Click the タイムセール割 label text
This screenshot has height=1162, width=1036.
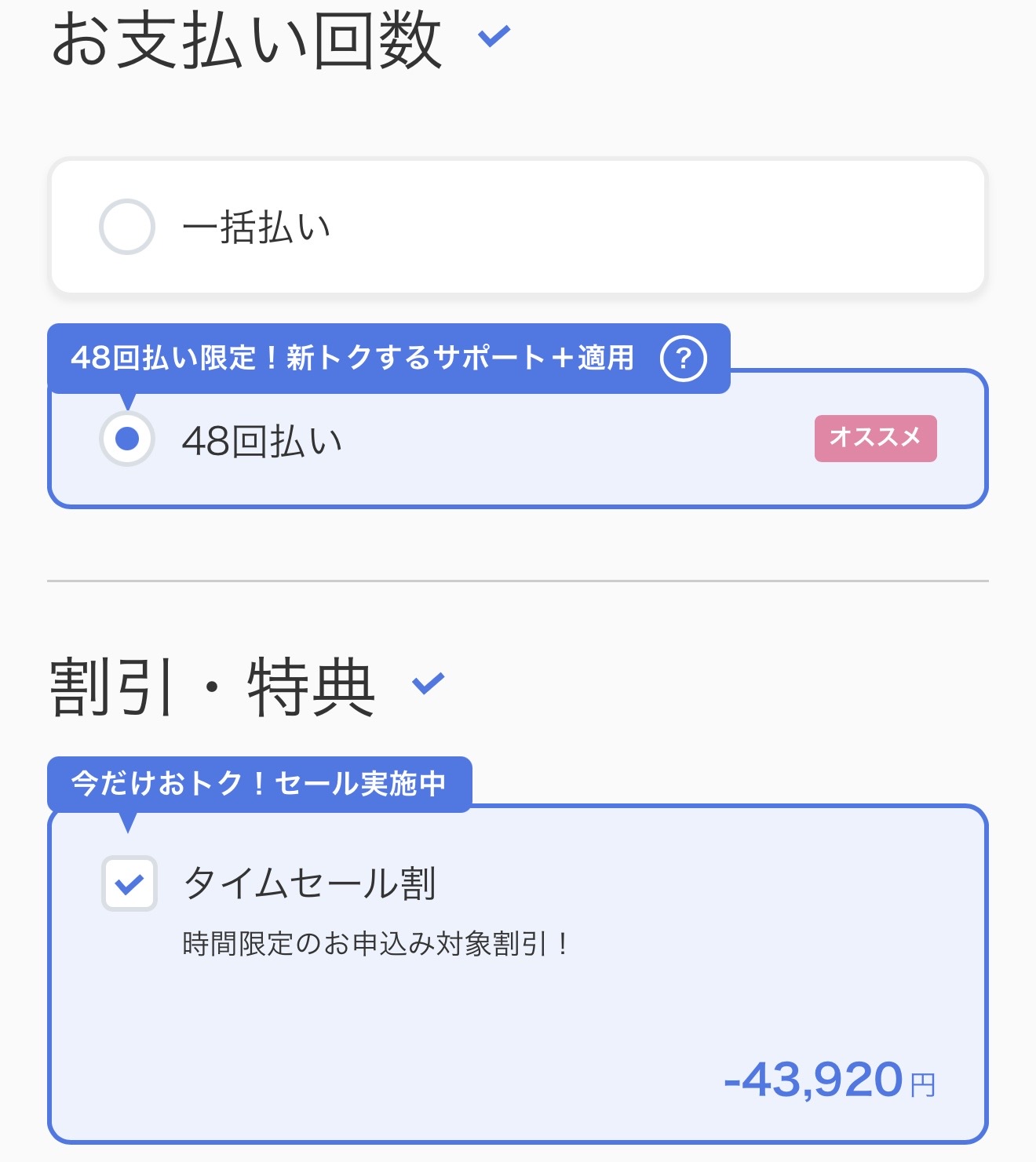click(309, 883)
